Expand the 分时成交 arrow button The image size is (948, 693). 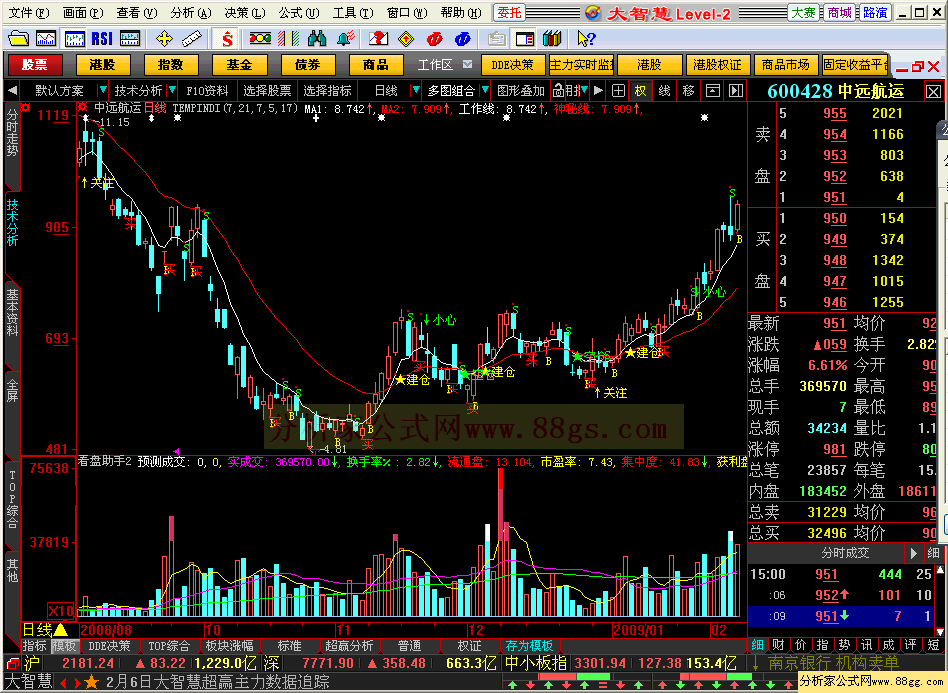pos(914,553)
